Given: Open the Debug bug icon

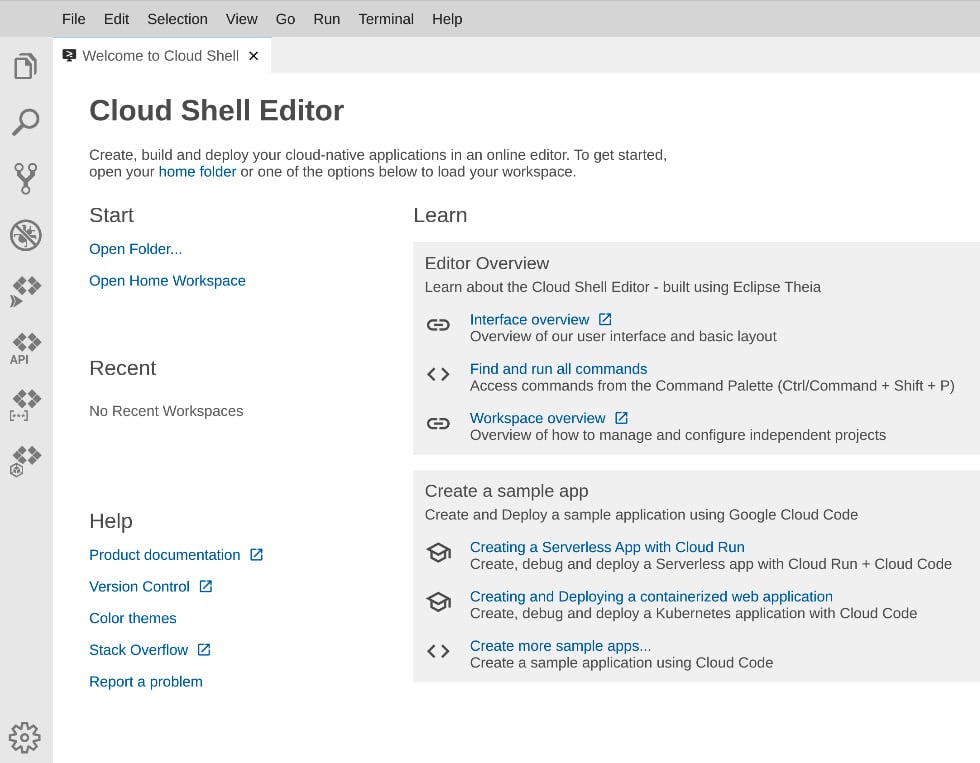Looking at the screenshot, I should pos(26,235).
